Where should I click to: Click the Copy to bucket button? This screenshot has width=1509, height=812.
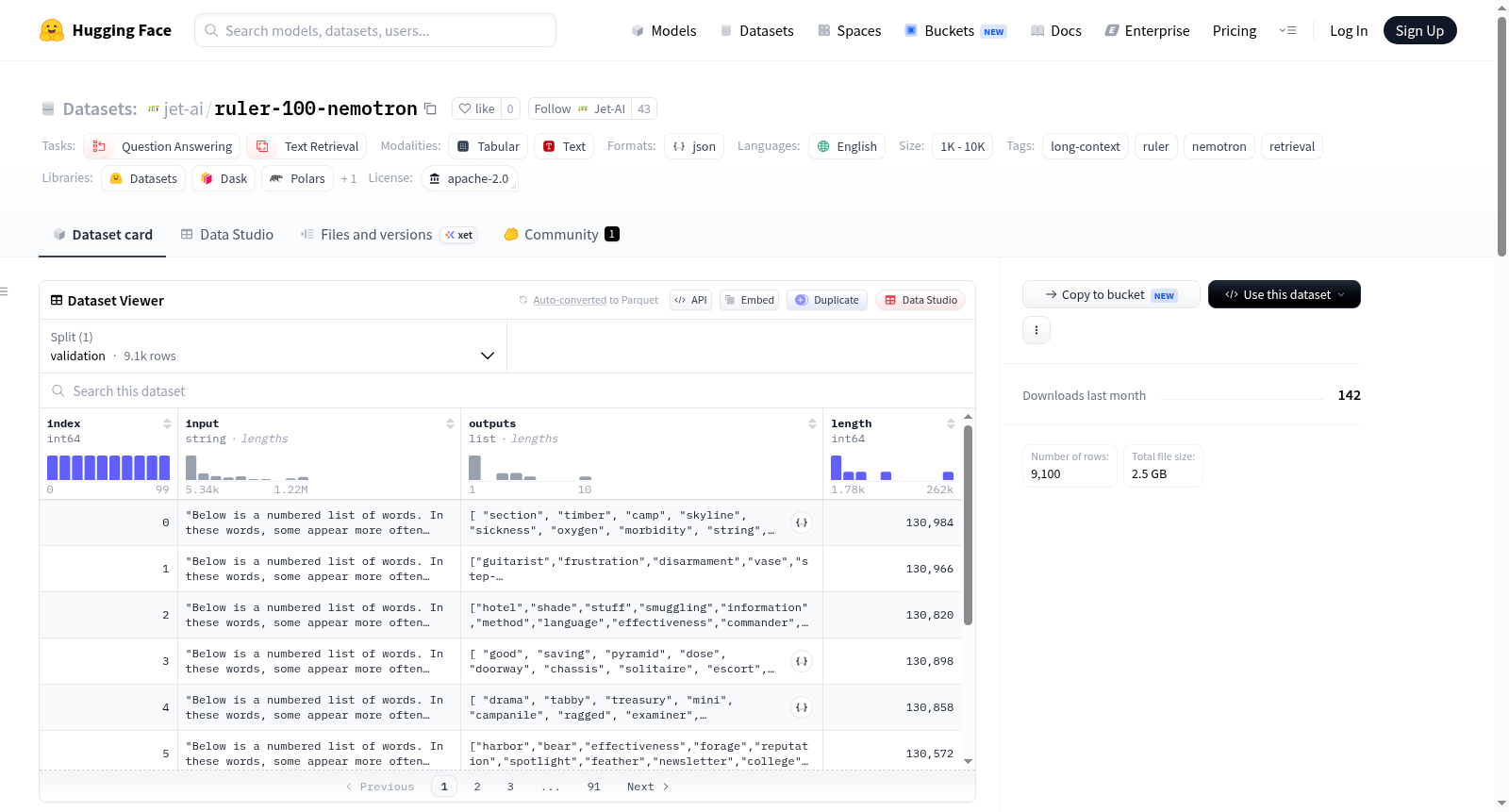pos(1111,294)
